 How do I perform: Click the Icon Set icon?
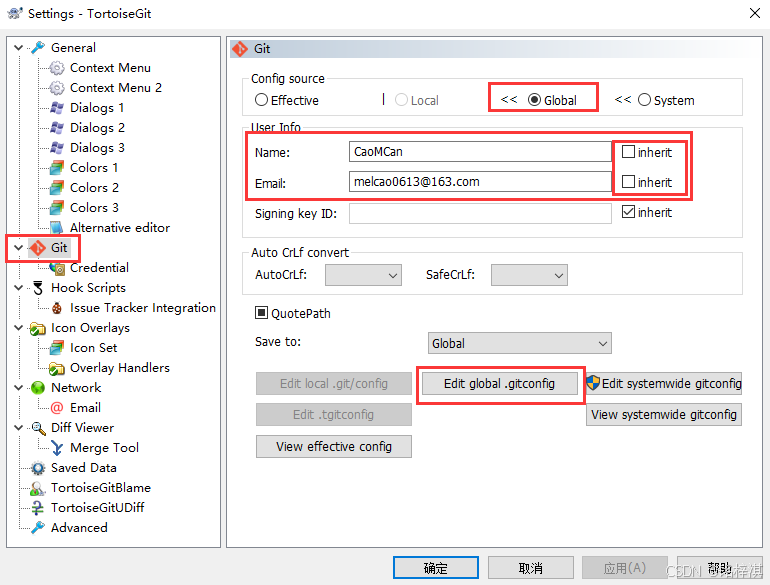57,348
